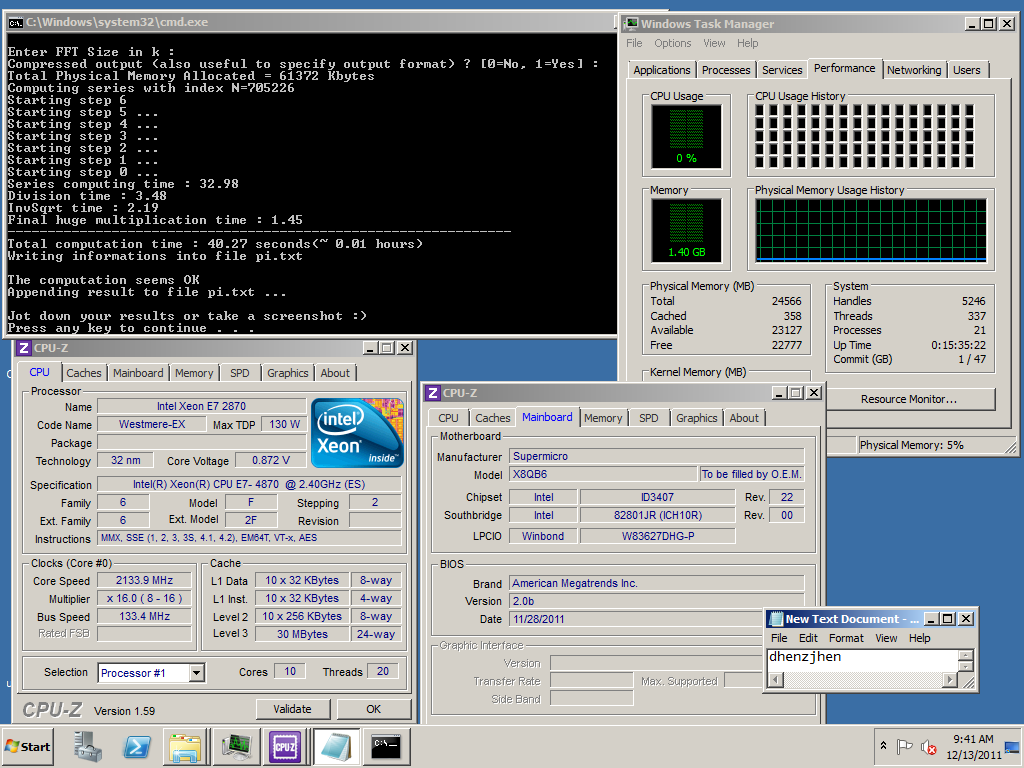Viewport: 1024px width, 768px height.
Task: Click Notepad horizontal scrollbar right arrow
Action: click(x=950, y=680)
